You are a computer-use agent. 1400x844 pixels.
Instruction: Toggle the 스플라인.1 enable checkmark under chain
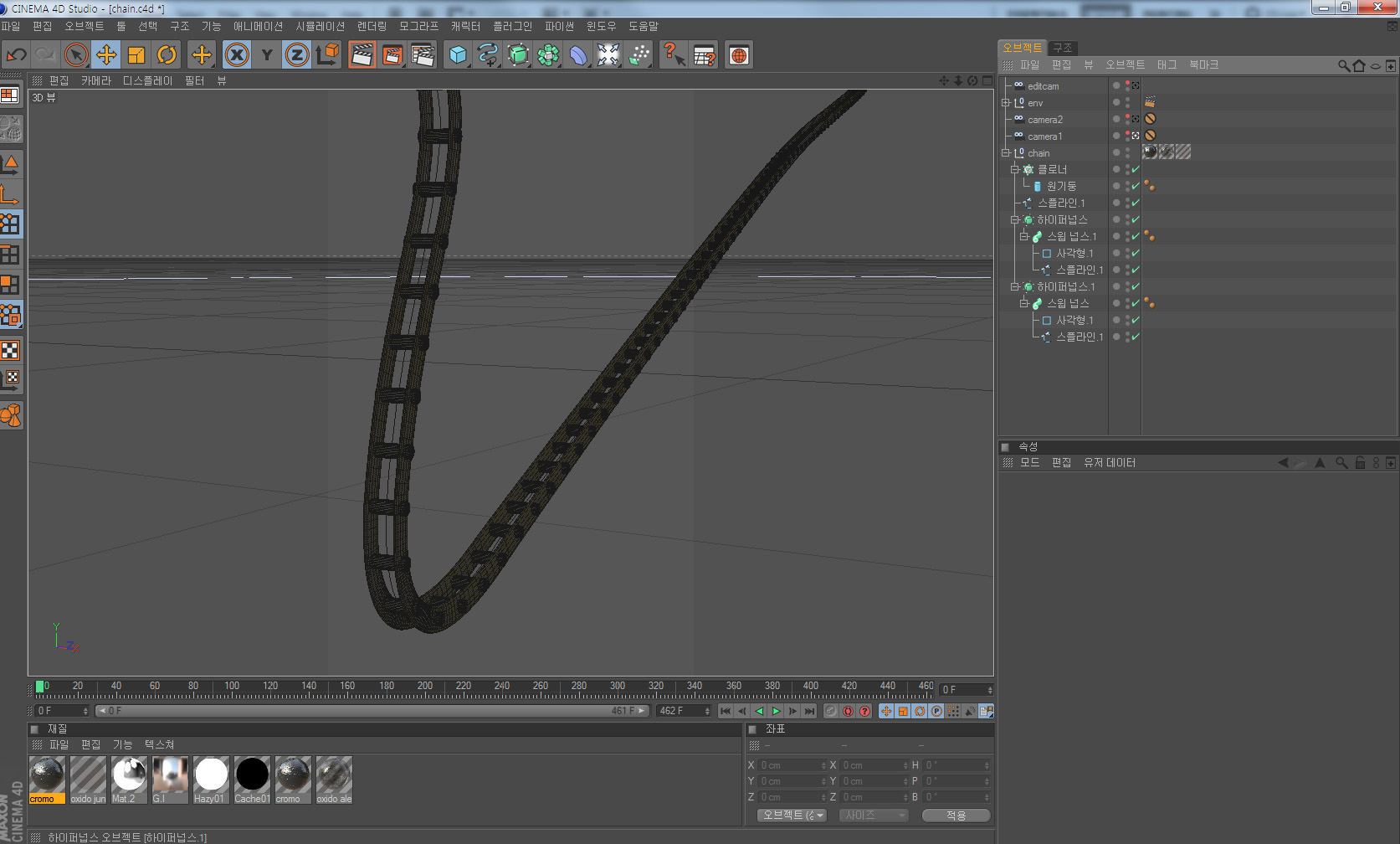[x=1136, y=203]
